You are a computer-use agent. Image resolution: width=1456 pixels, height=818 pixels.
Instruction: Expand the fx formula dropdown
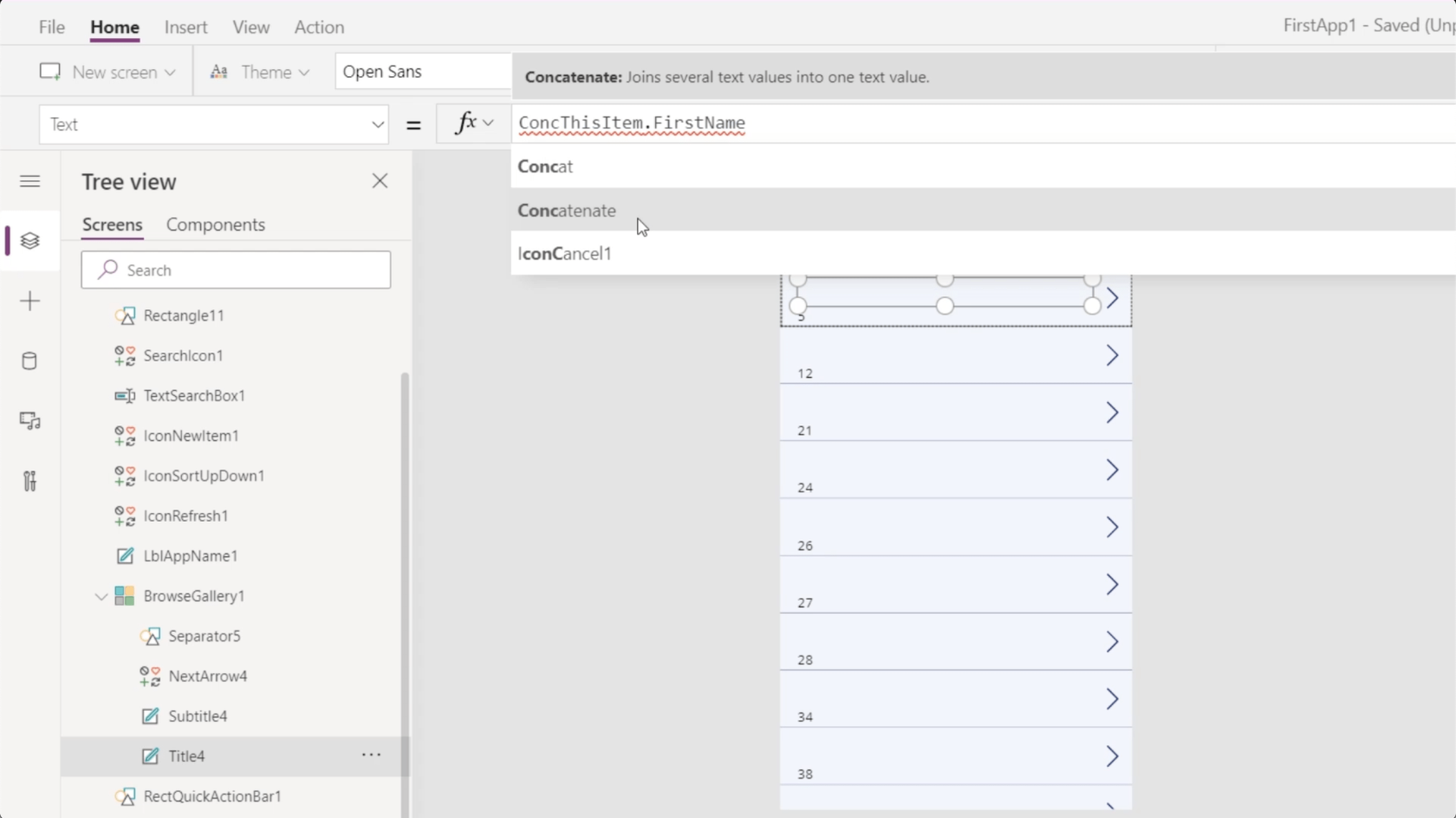click(489, 123)
